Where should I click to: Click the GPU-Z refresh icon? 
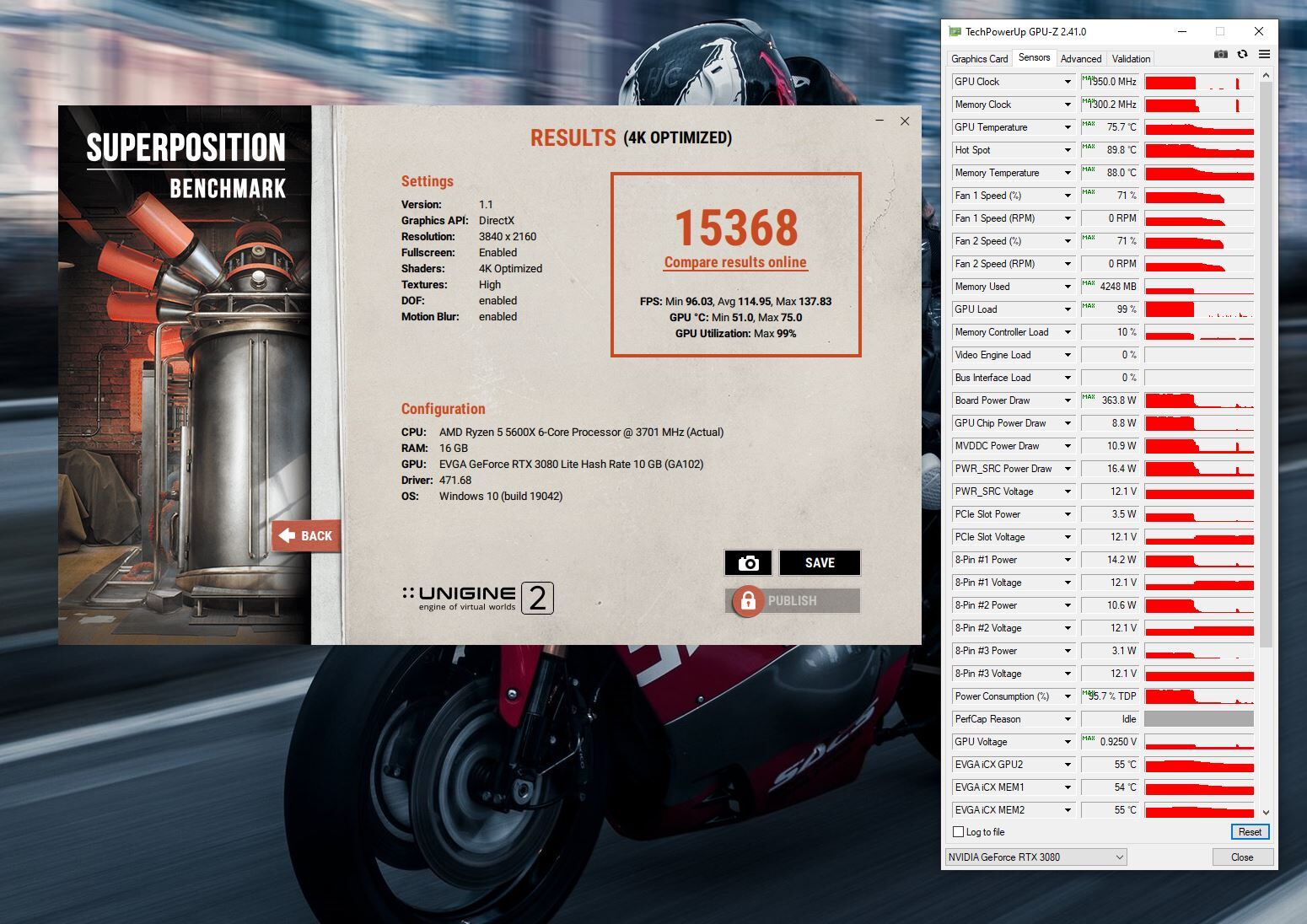pyautogui.click(x=1242, y=54)
